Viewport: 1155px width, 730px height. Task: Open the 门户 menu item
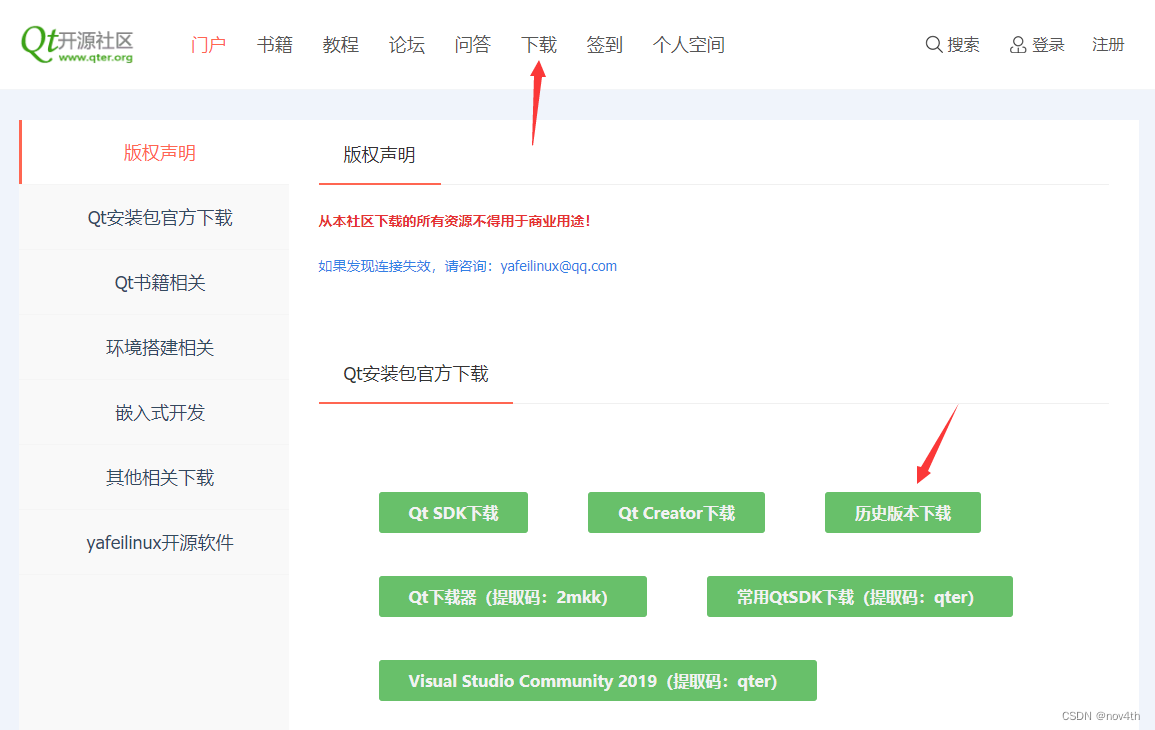click(x=208, y=44)
